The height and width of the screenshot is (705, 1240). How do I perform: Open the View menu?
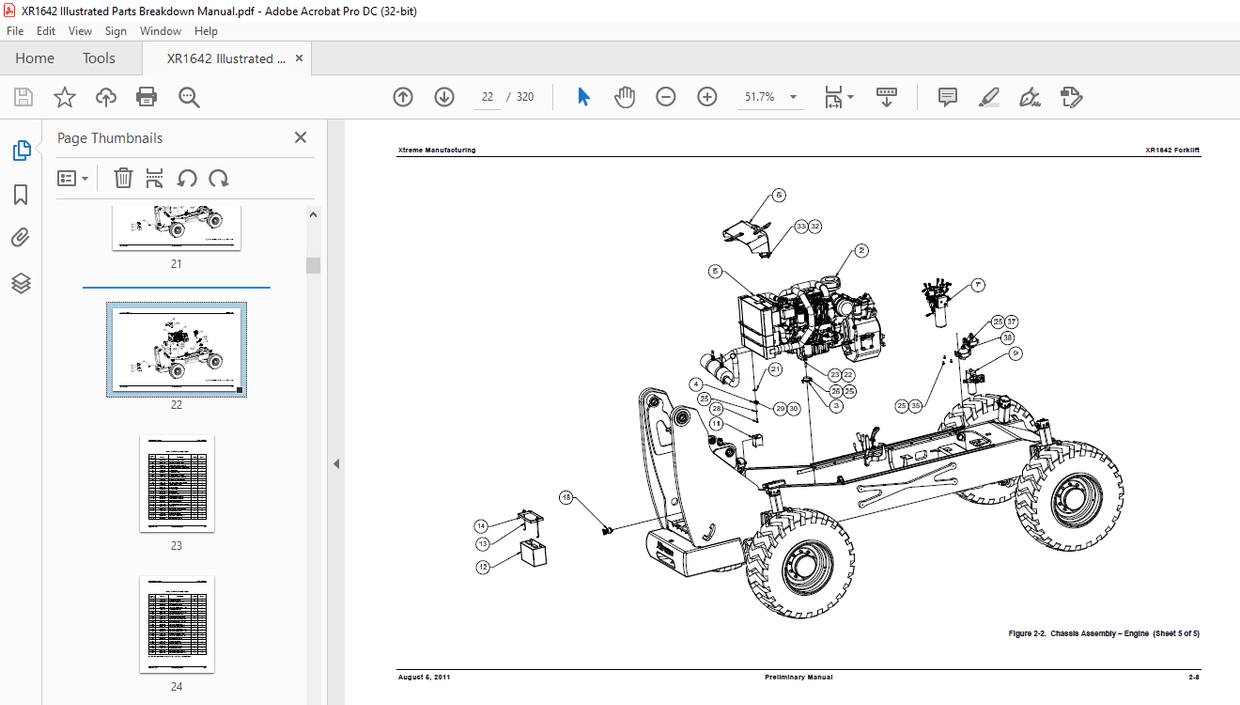point(80,31)
